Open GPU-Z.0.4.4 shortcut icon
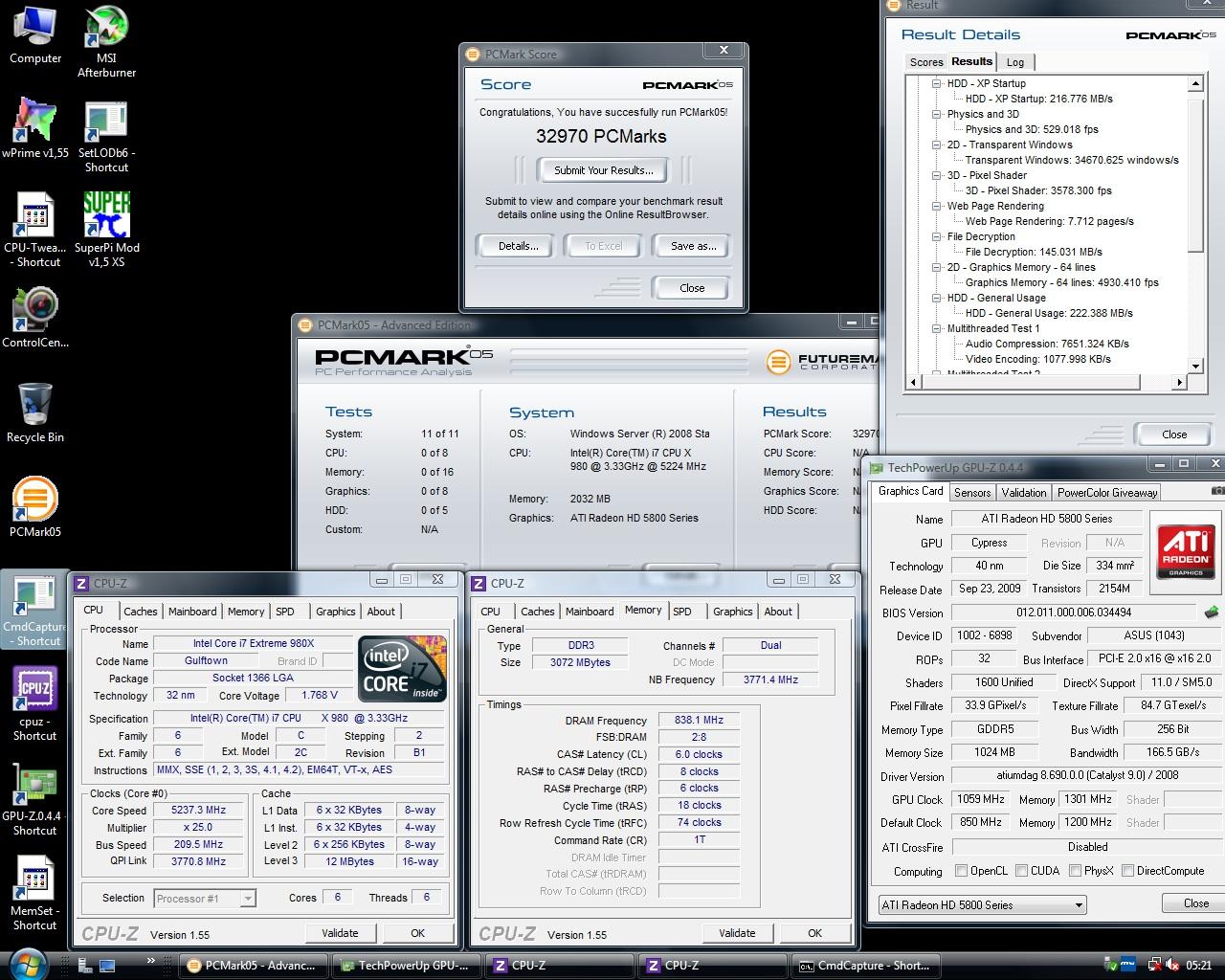 coord(35,799)
